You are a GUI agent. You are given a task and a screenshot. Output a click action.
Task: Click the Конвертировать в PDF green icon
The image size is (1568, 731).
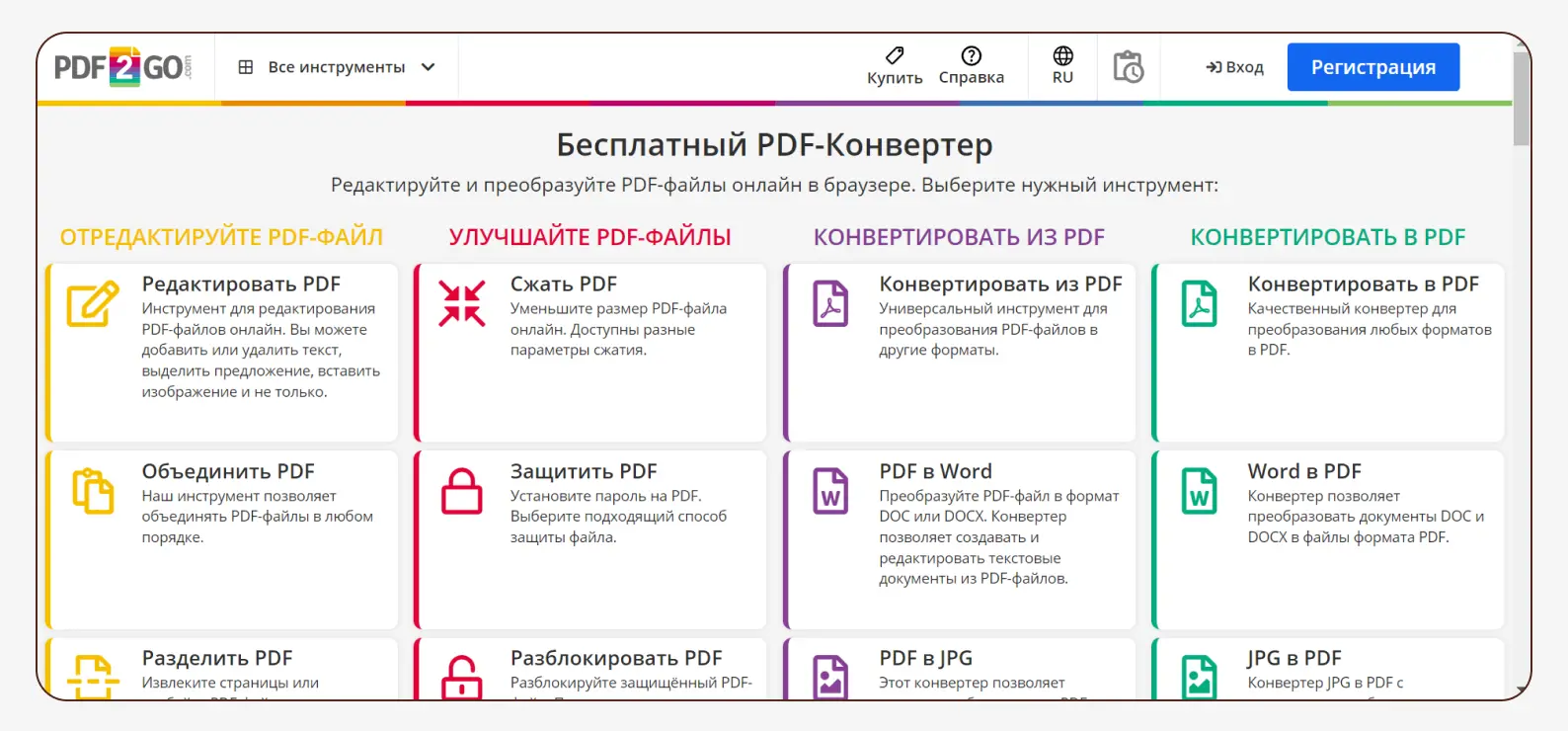[x=1200, y=303]
